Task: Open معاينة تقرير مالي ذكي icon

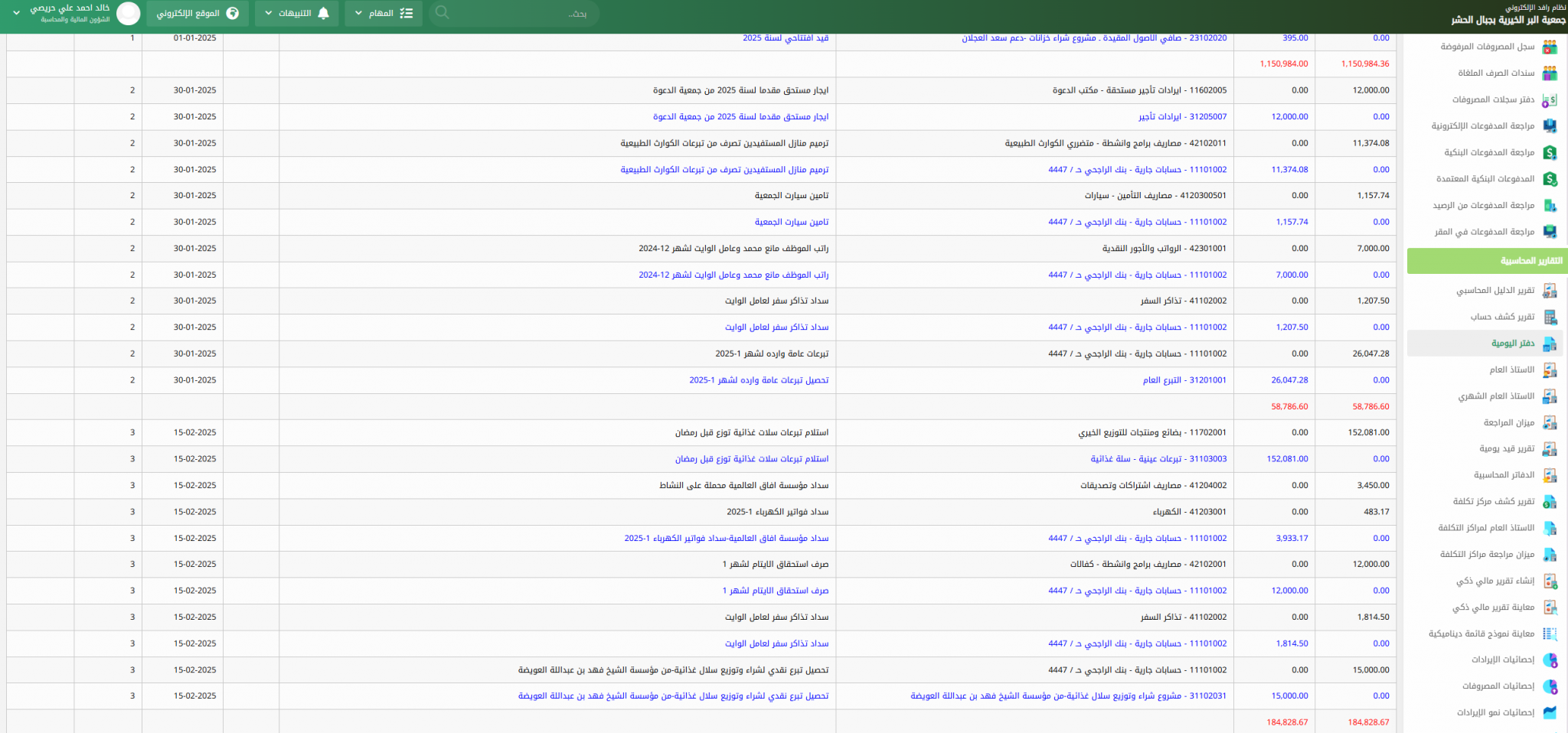Action: [x=1550, y=608]
